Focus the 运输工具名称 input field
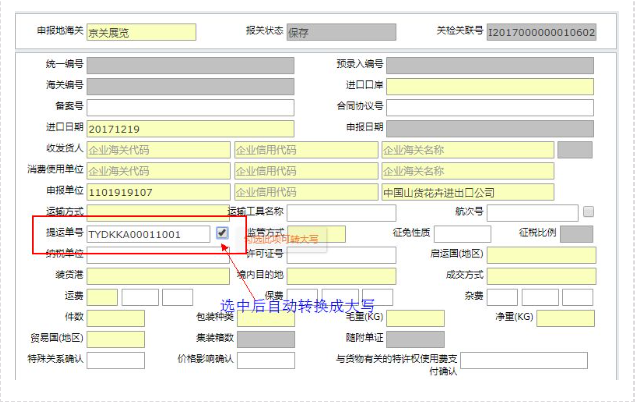Screen dimensions: 635x402 [x=341, y=213]
